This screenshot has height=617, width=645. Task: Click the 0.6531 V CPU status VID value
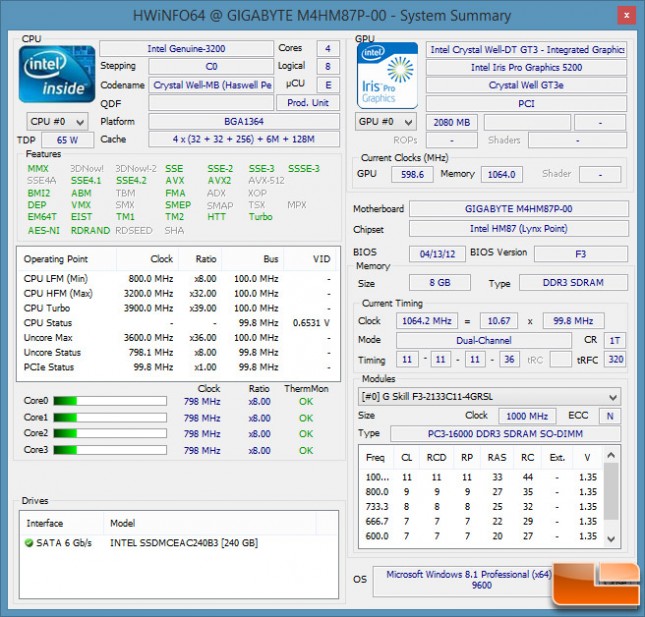[x=311, y=323]
